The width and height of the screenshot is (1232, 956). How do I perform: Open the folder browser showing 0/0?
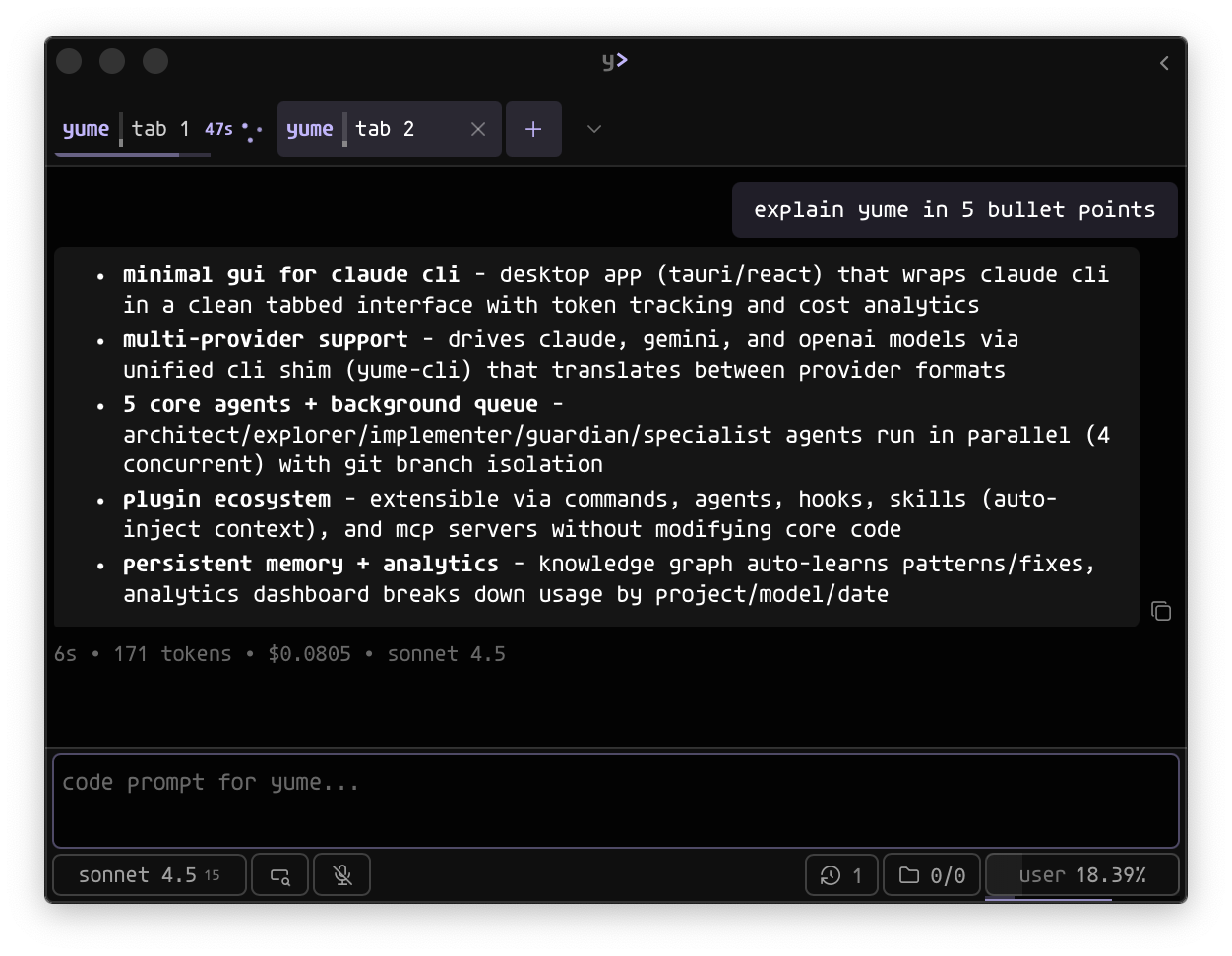(x=931, y=874)
